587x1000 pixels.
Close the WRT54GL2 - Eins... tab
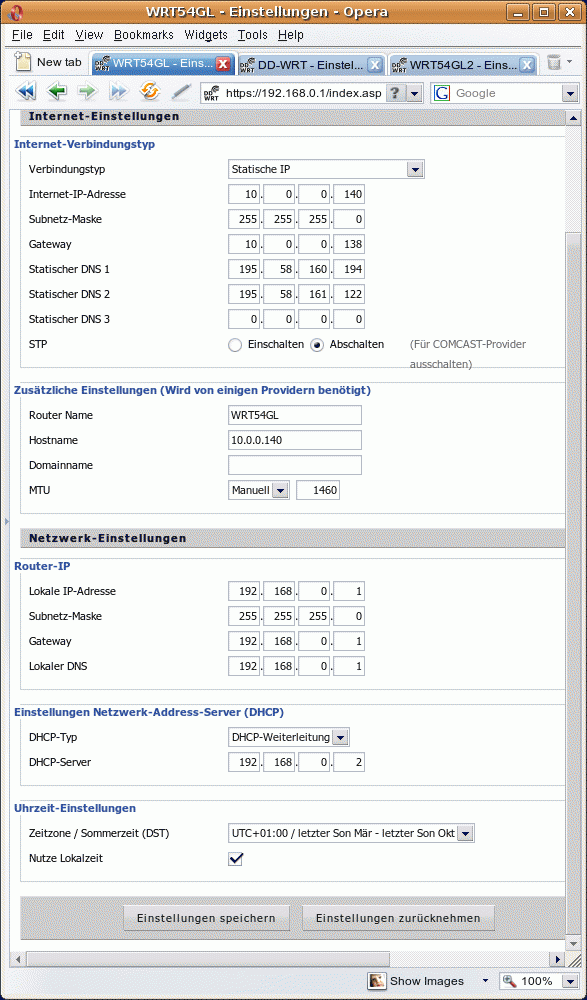(x=526, y=64)
